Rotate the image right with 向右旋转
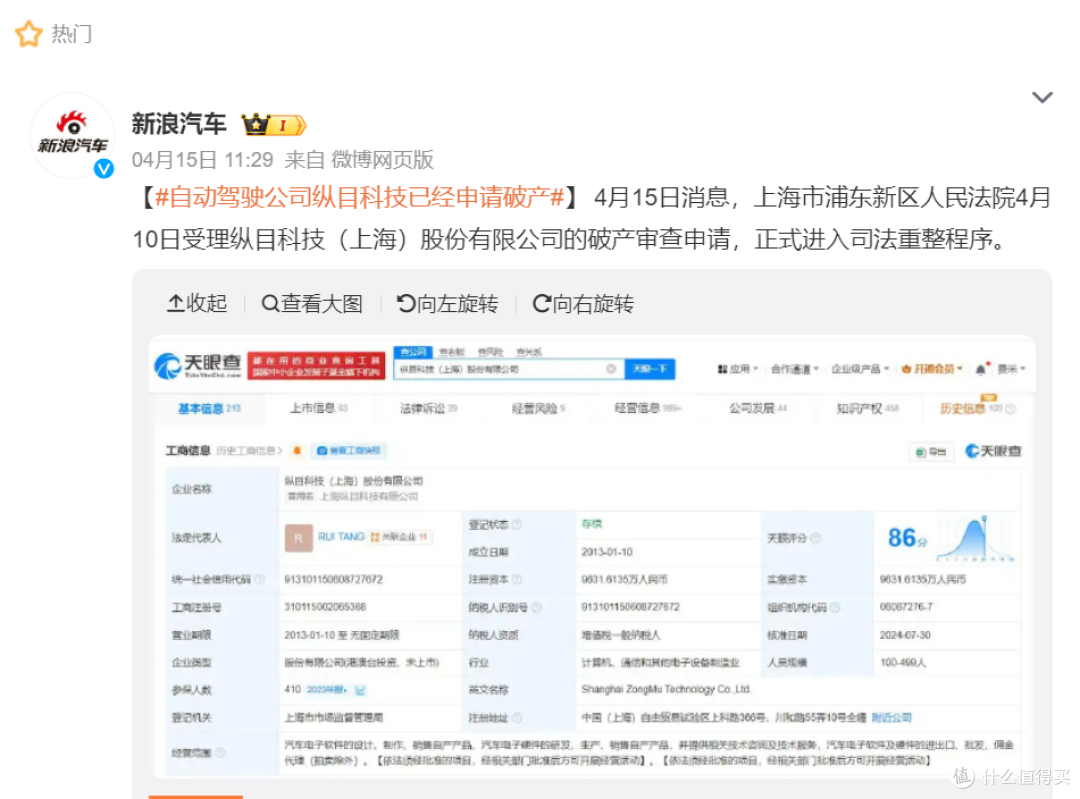 click(583, 303)
